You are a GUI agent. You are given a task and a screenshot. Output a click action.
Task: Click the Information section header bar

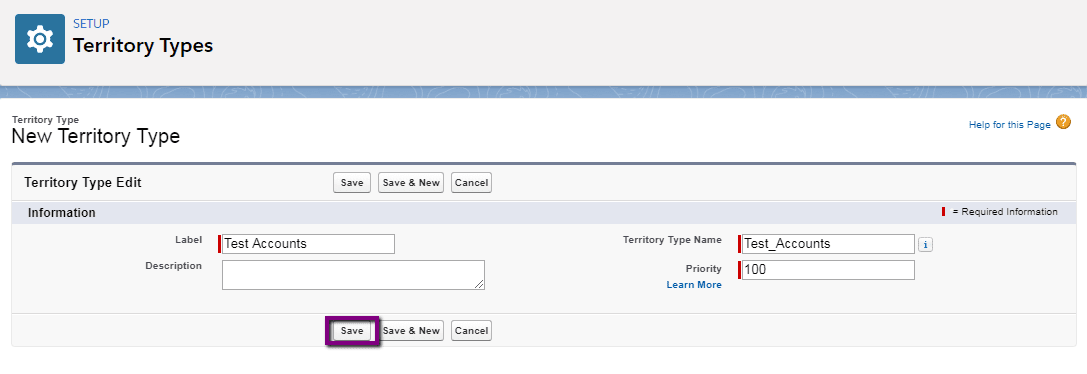(544, 212)
